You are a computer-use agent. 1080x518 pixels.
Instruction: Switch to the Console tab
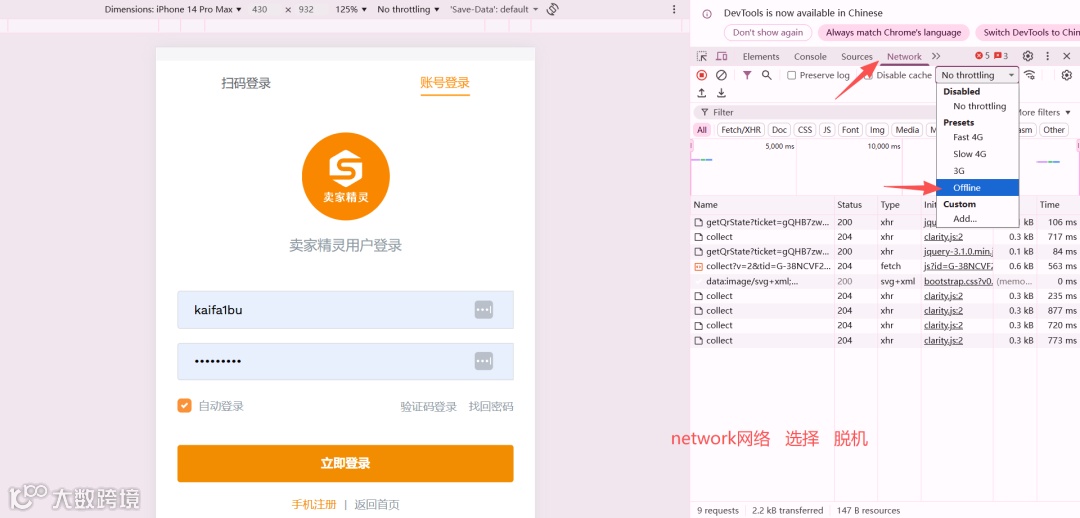[810, 56]
